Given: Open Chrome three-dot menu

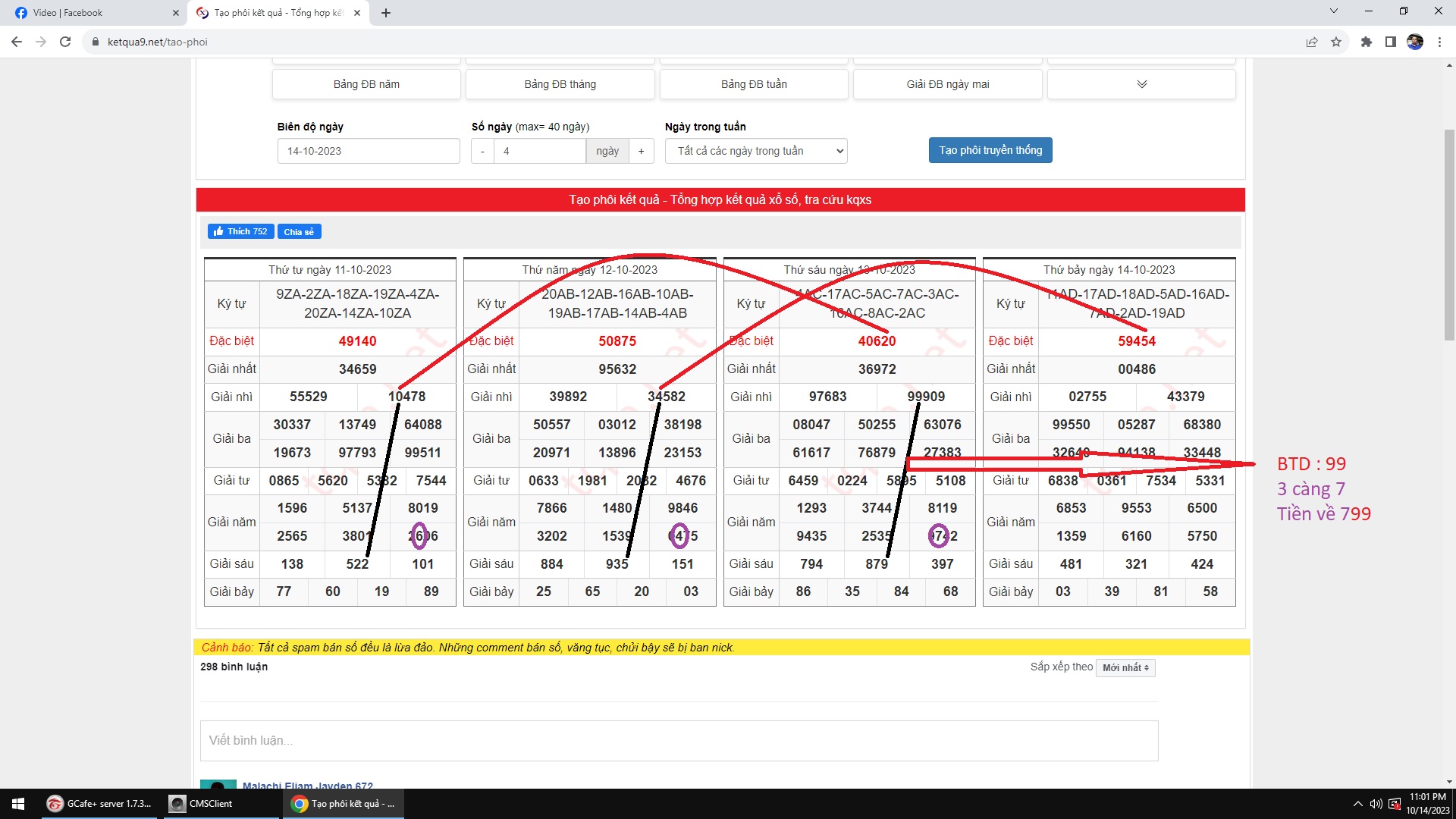Looking at the screenshot, I should (x=1439, y=42).
